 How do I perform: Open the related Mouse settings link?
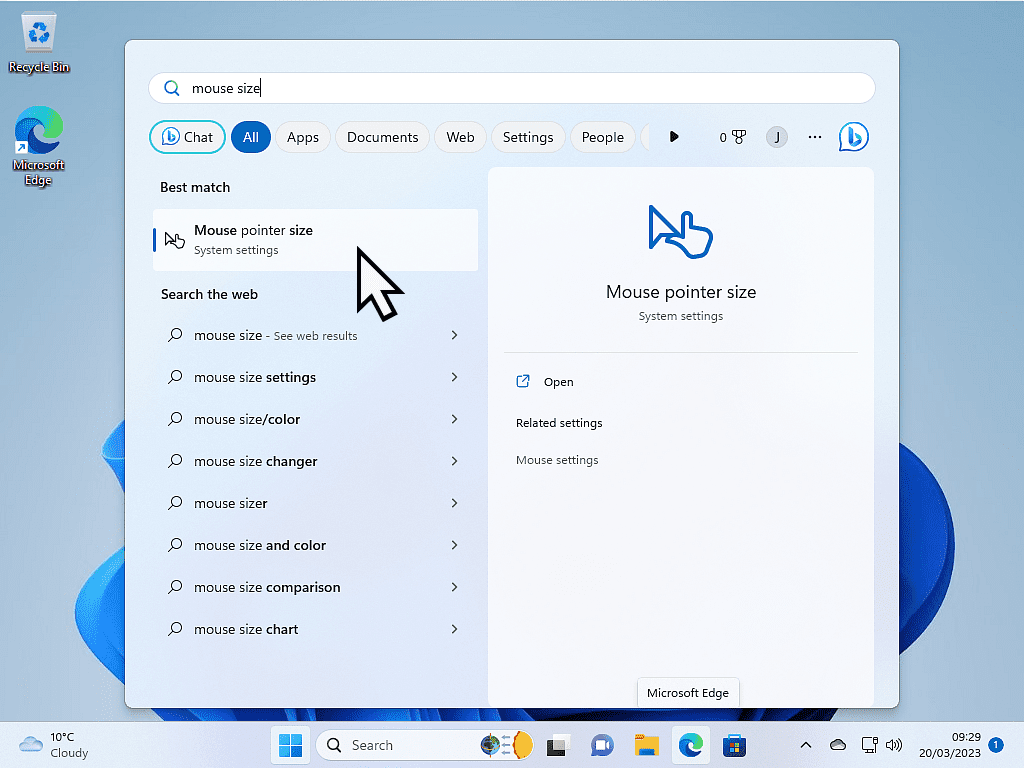(x=557, y=460)
